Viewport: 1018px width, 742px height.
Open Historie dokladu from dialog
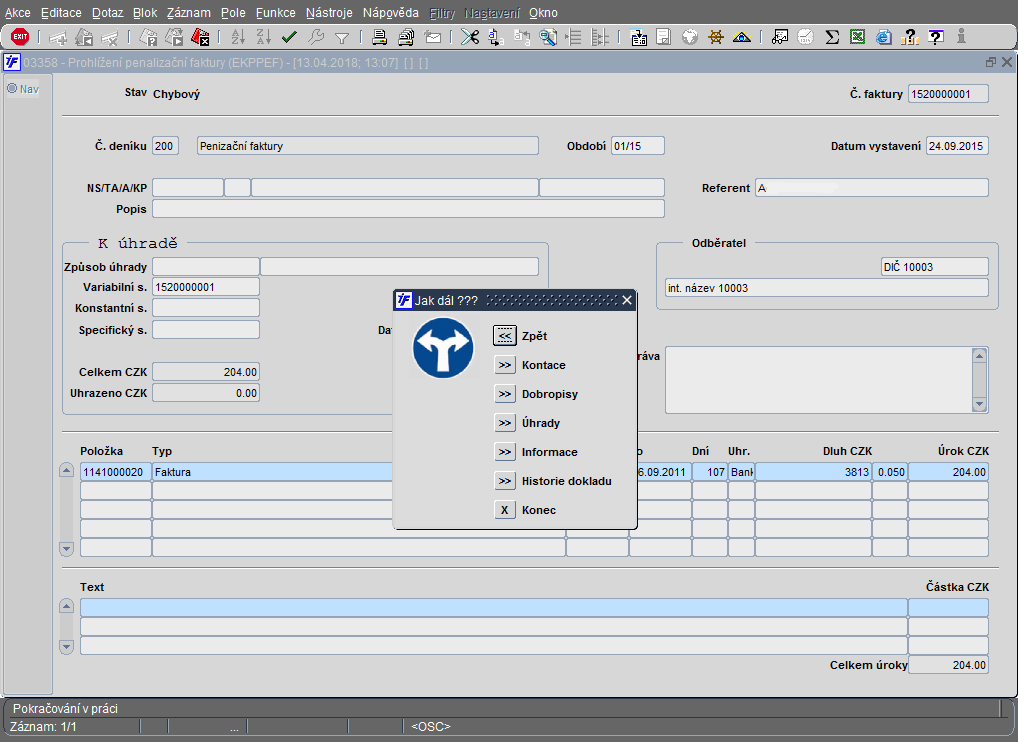(505, 481)
